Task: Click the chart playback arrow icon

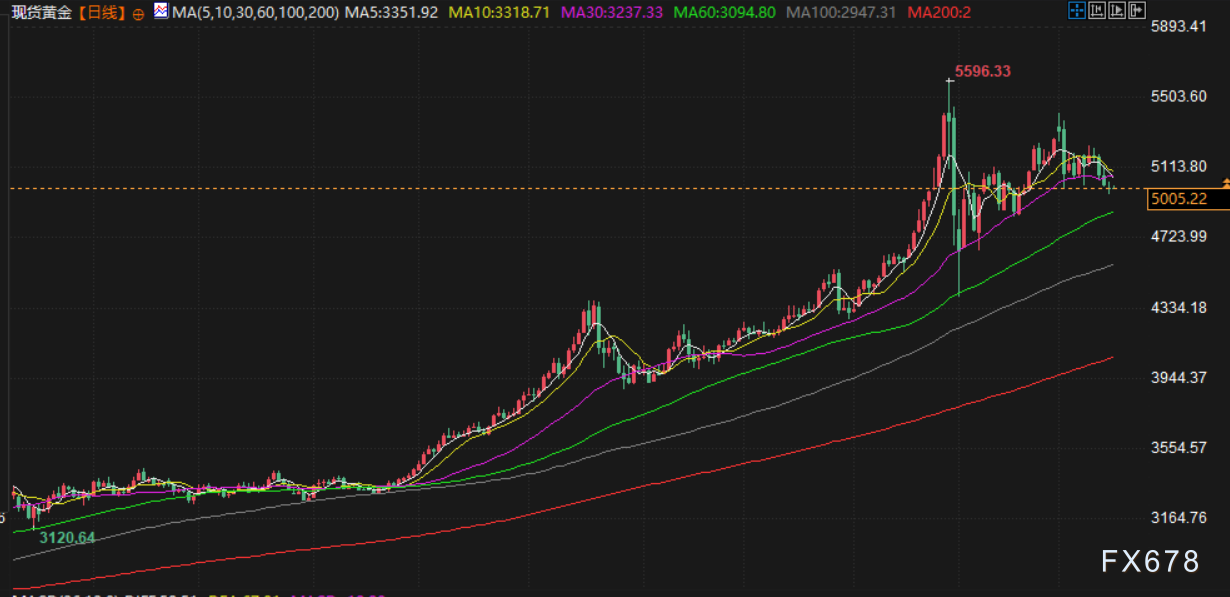Action: [x=1118, y=11]
